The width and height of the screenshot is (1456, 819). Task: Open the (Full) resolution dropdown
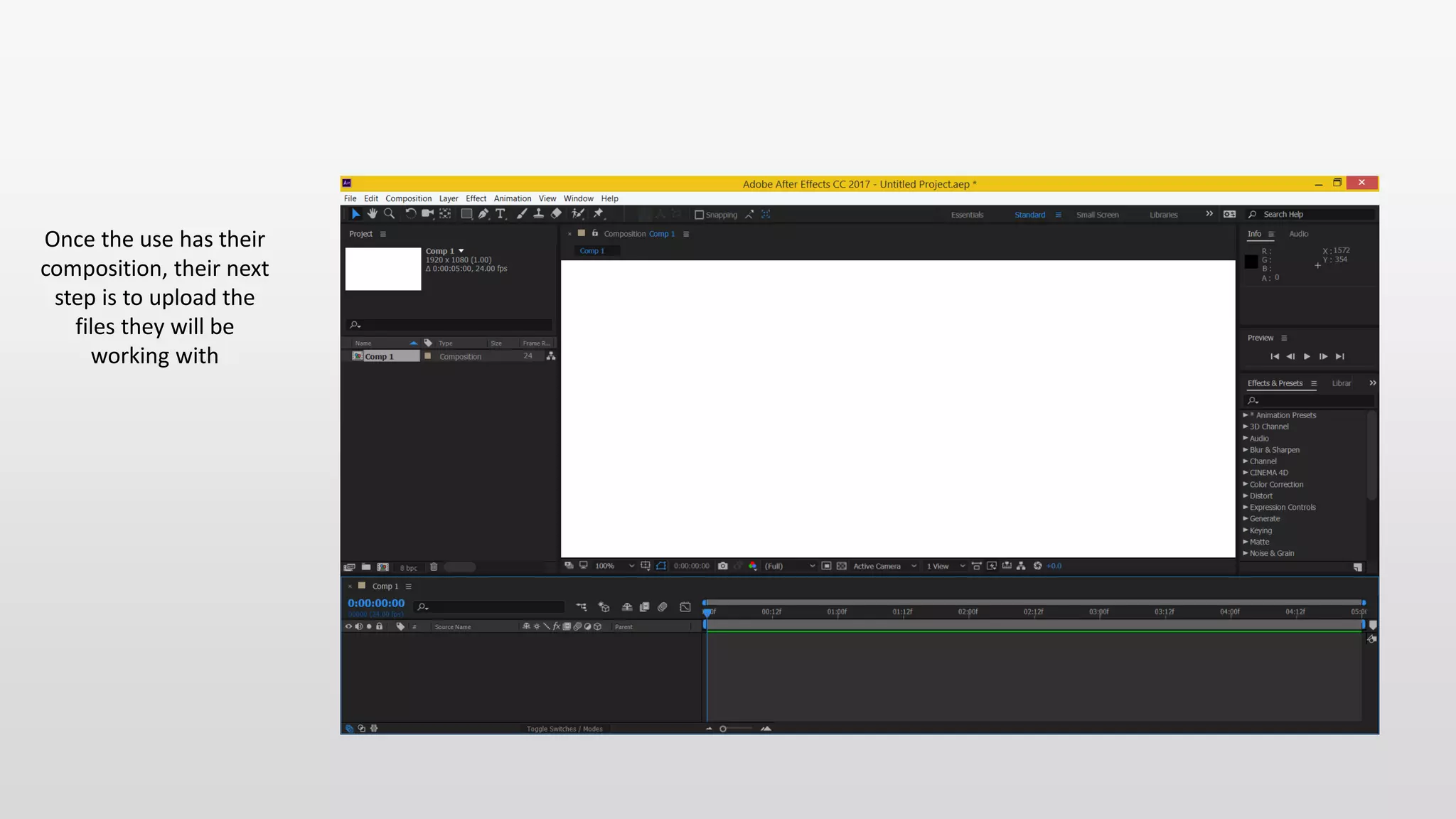789,566
